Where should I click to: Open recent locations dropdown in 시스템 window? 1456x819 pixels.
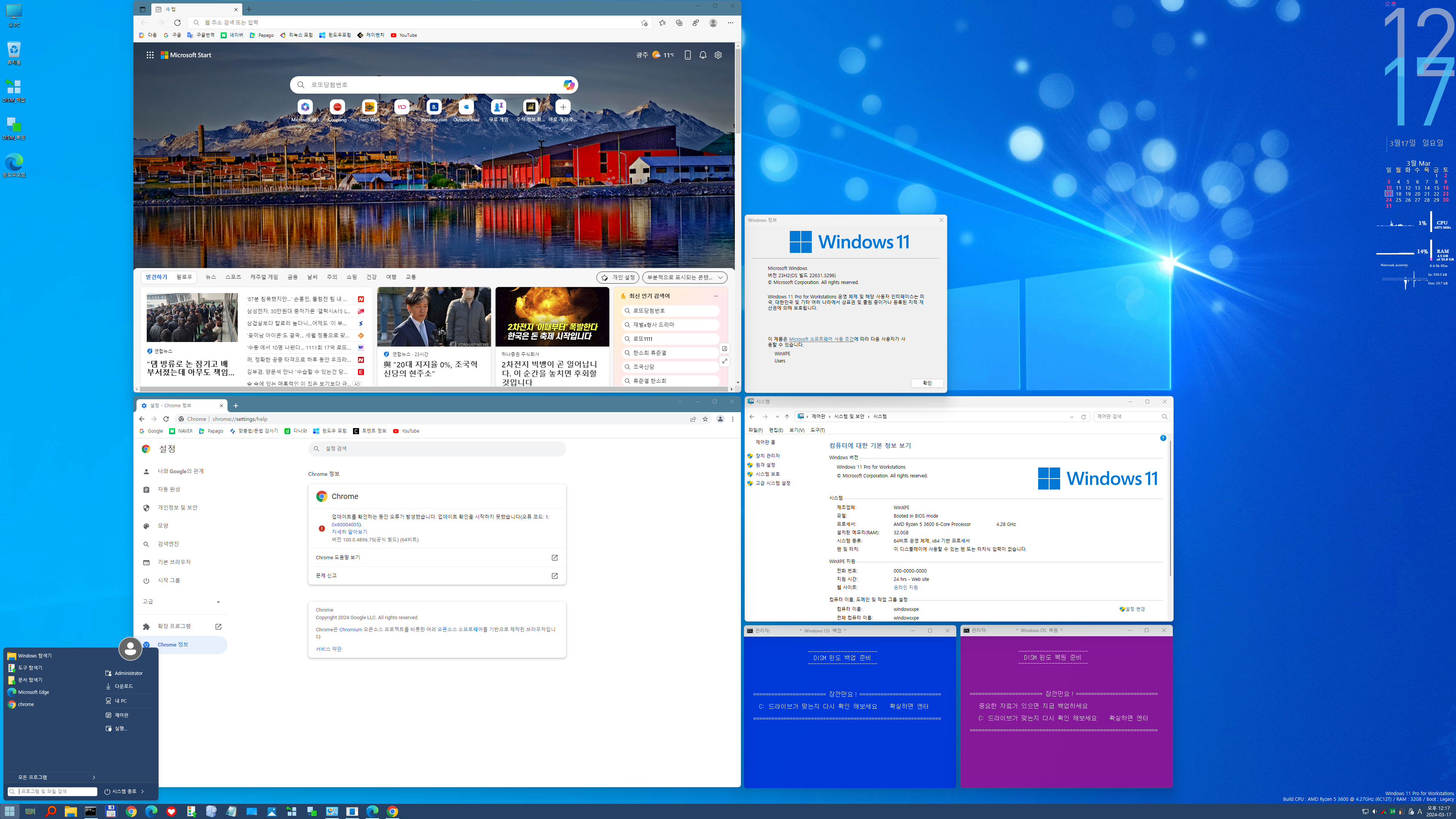point(777,417)
